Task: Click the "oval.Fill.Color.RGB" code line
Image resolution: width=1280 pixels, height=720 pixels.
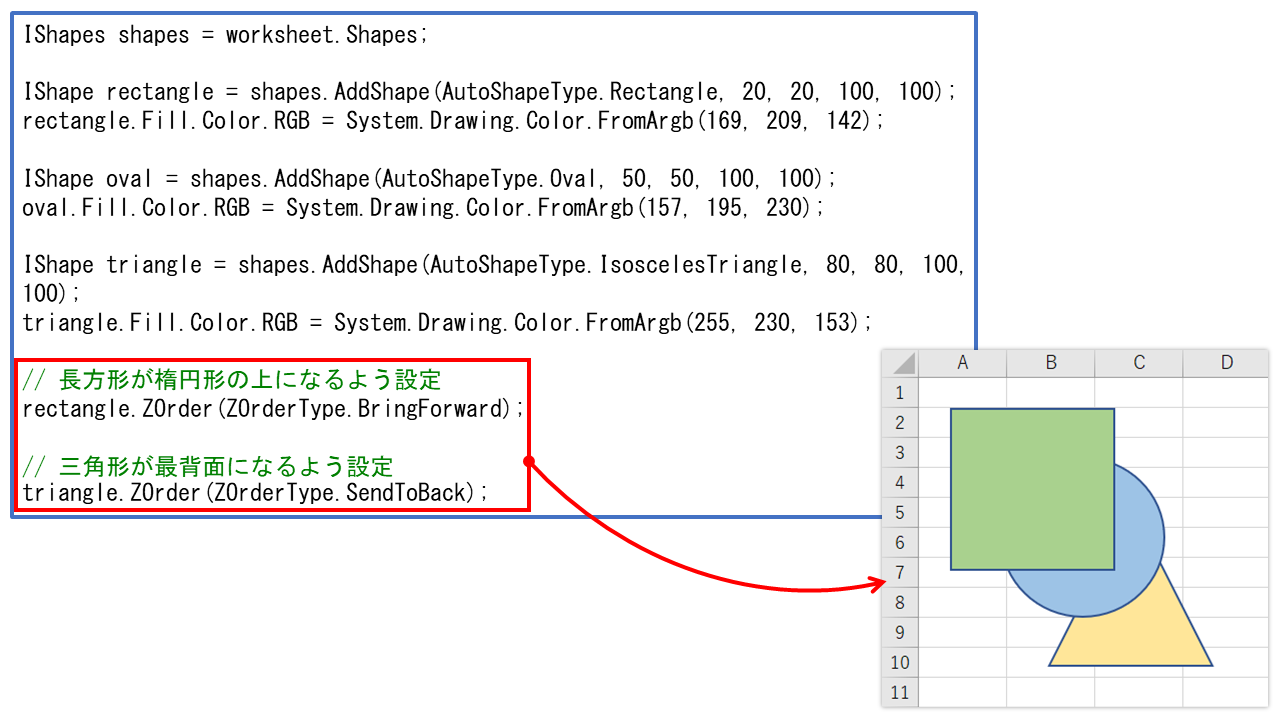Action: click(424, 208)
